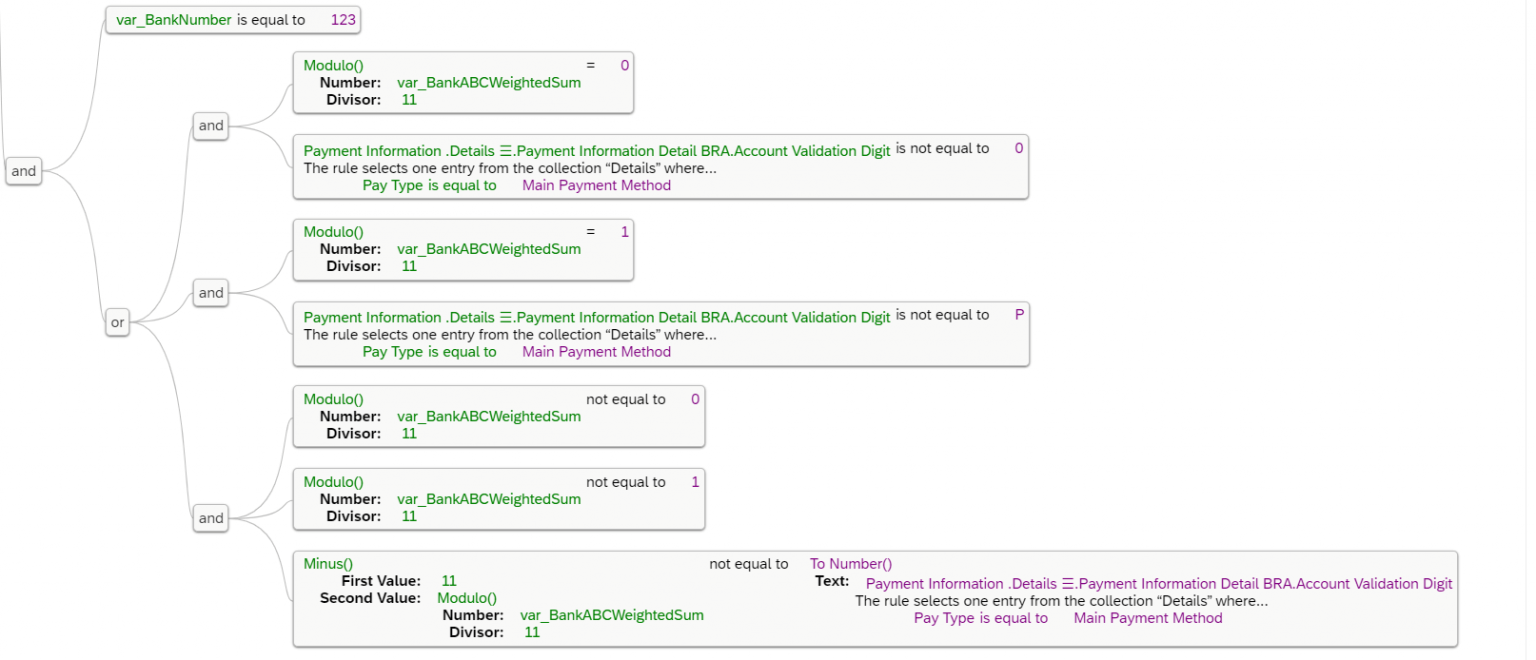This screenshot has height=660, width=1536.
Task: Click the Divisor value 11 in the first Modulo
Action: (409, 99)
